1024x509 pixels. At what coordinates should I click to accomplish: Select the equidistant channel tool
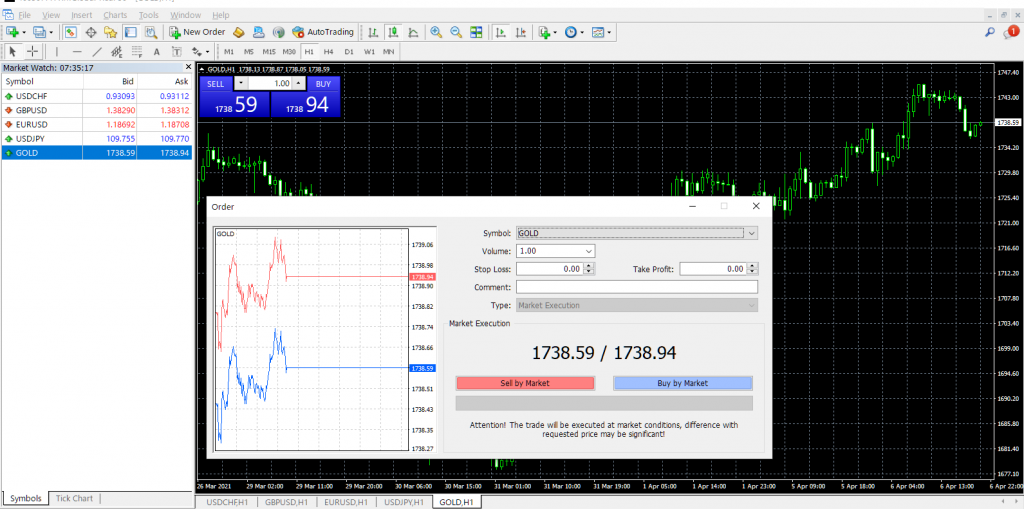[117, 52]
